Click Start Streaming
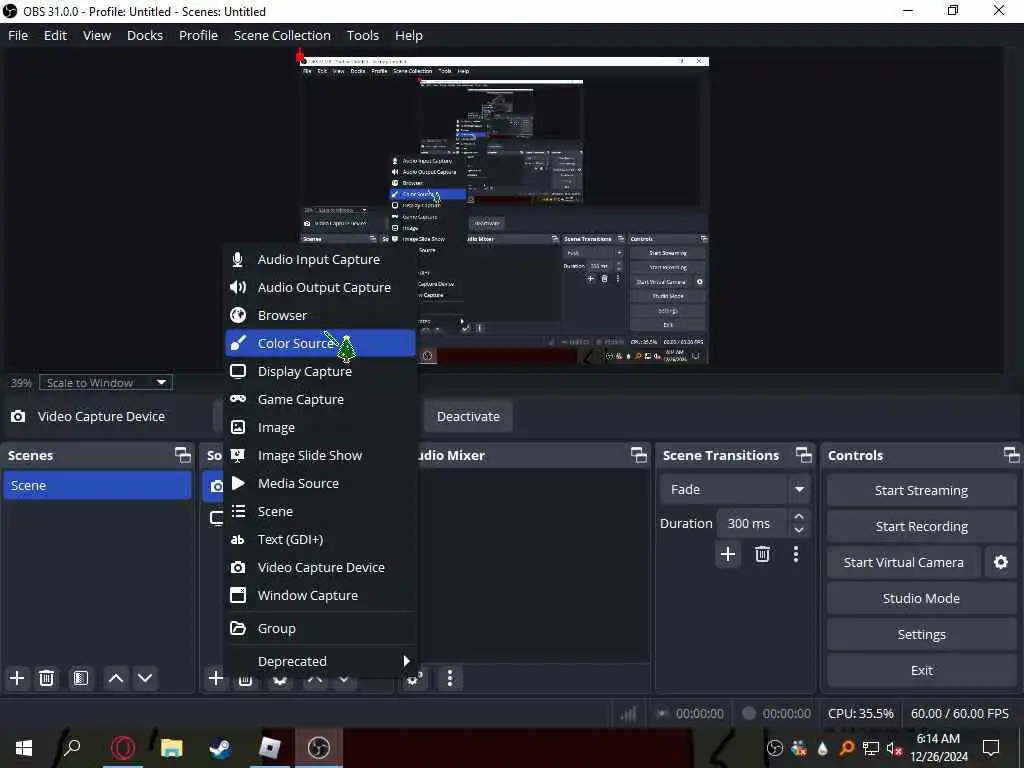The width and height of the screenshot is (1024, 768). point(921,490)
